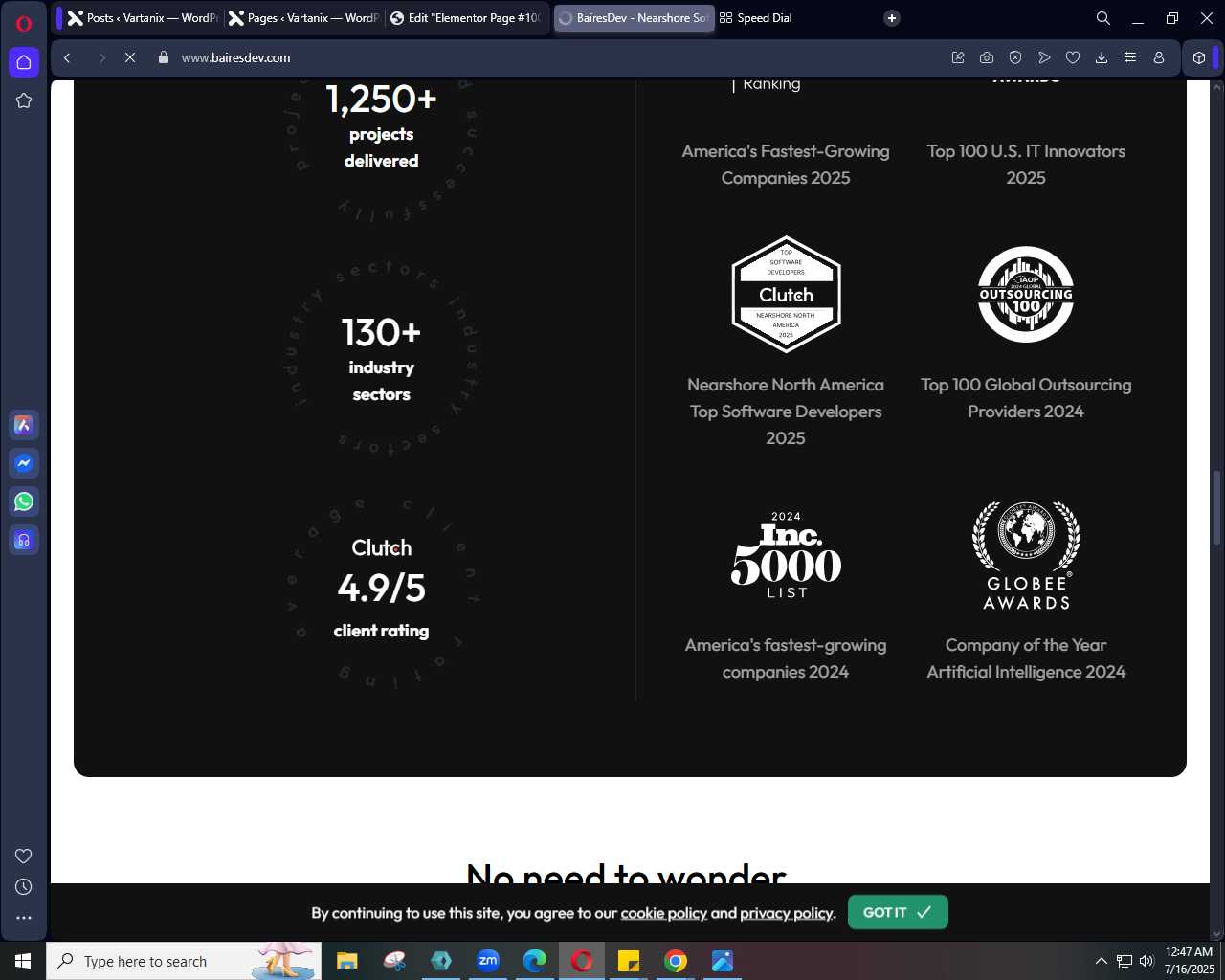Open a new tab with plus button

click(x=892, y=18)
